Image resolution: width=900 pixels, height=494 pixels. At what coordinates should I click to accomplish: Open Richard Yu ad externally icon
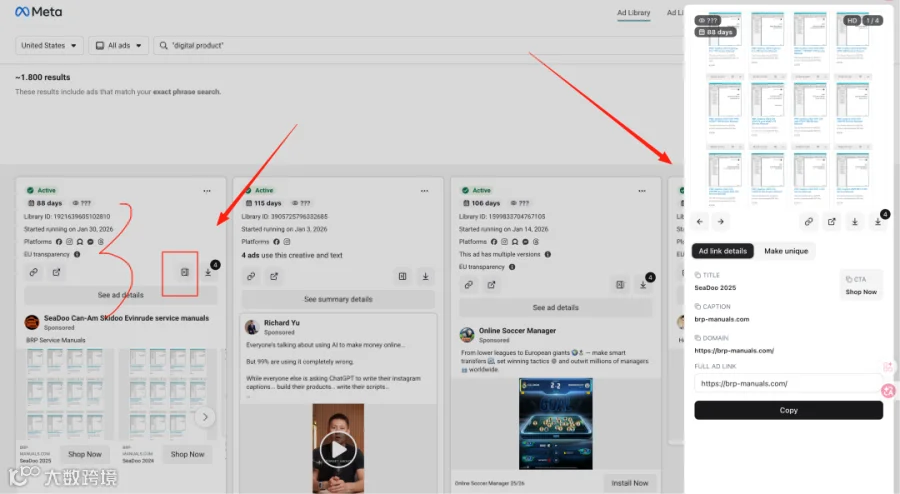[274, 276]
